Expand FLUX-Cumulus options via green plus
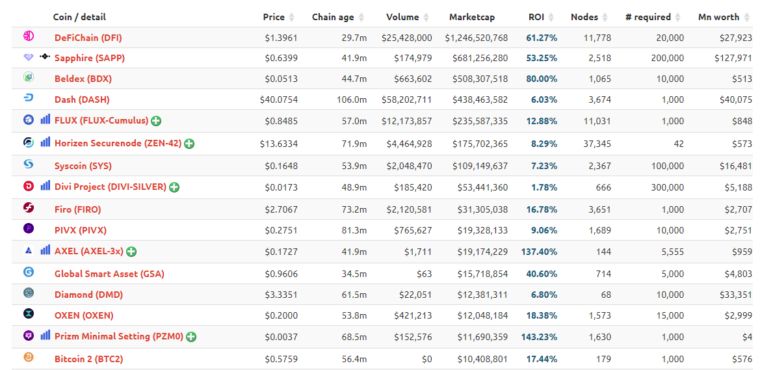Viewport: 760px width, 370px height. point(156,121)
